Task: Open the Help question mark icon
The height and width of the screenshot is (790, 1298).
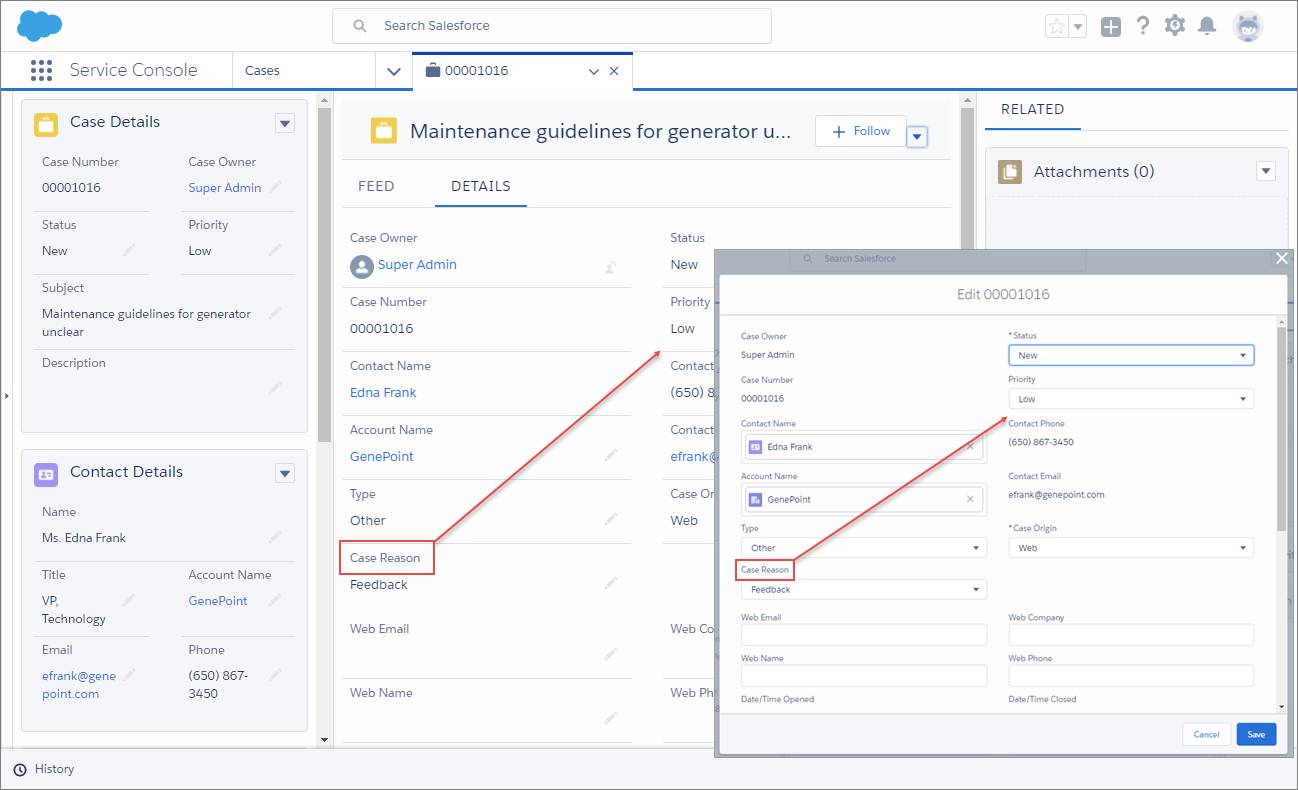Action: pyautogui.click(x=1143, y=26)
